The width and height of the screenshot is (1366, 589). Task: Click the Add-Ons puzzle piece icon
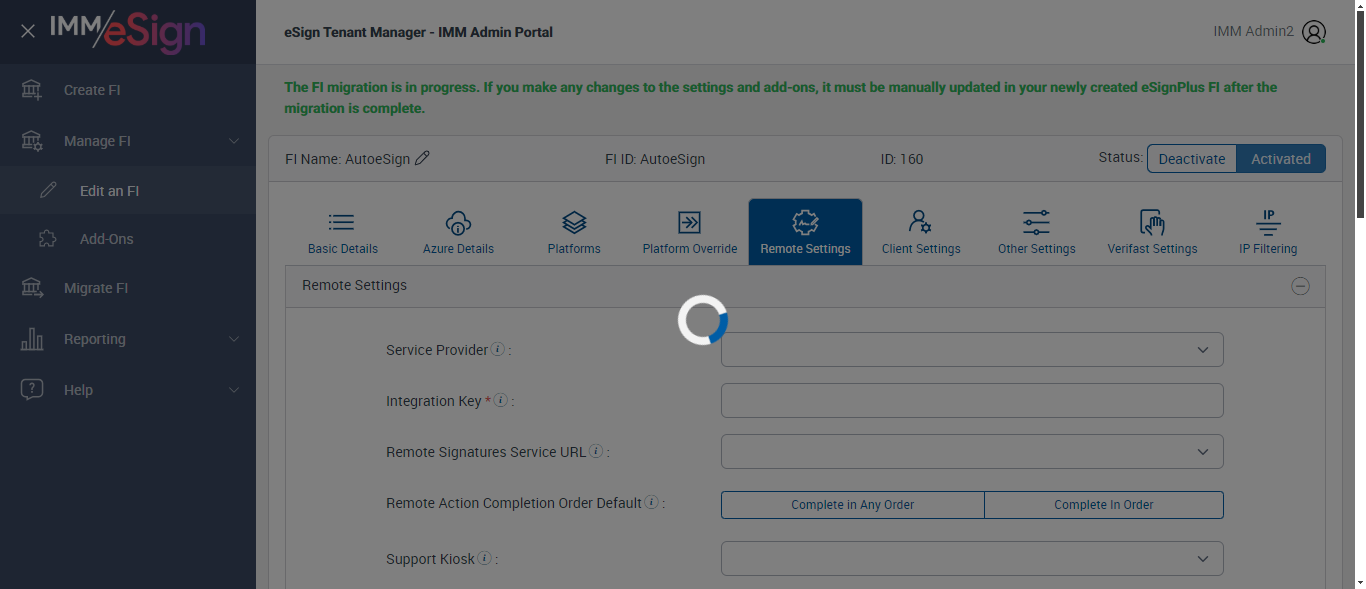coord(47,239)
